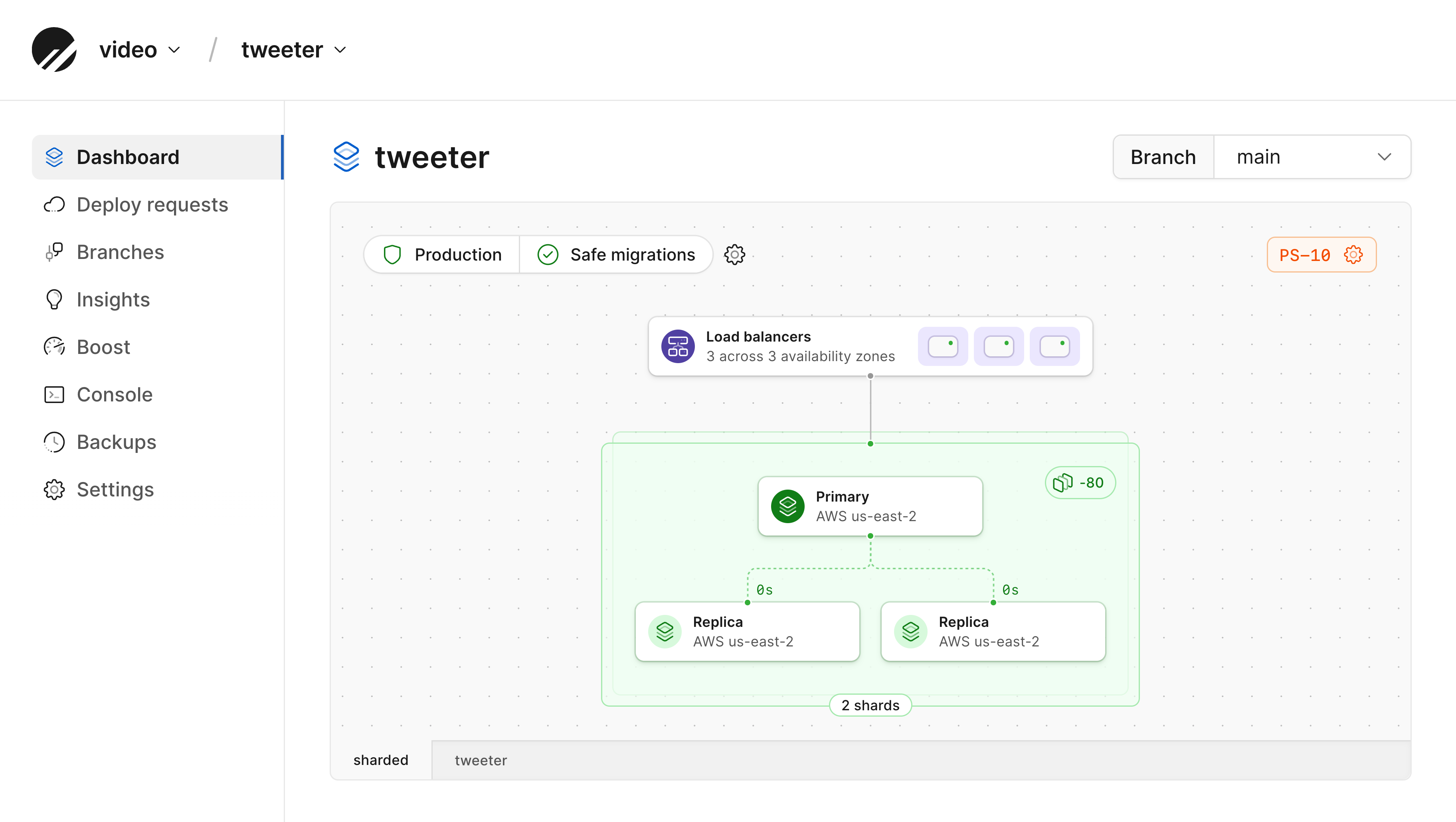Open Deploy requests in the sidebar

tap(152, 205)
